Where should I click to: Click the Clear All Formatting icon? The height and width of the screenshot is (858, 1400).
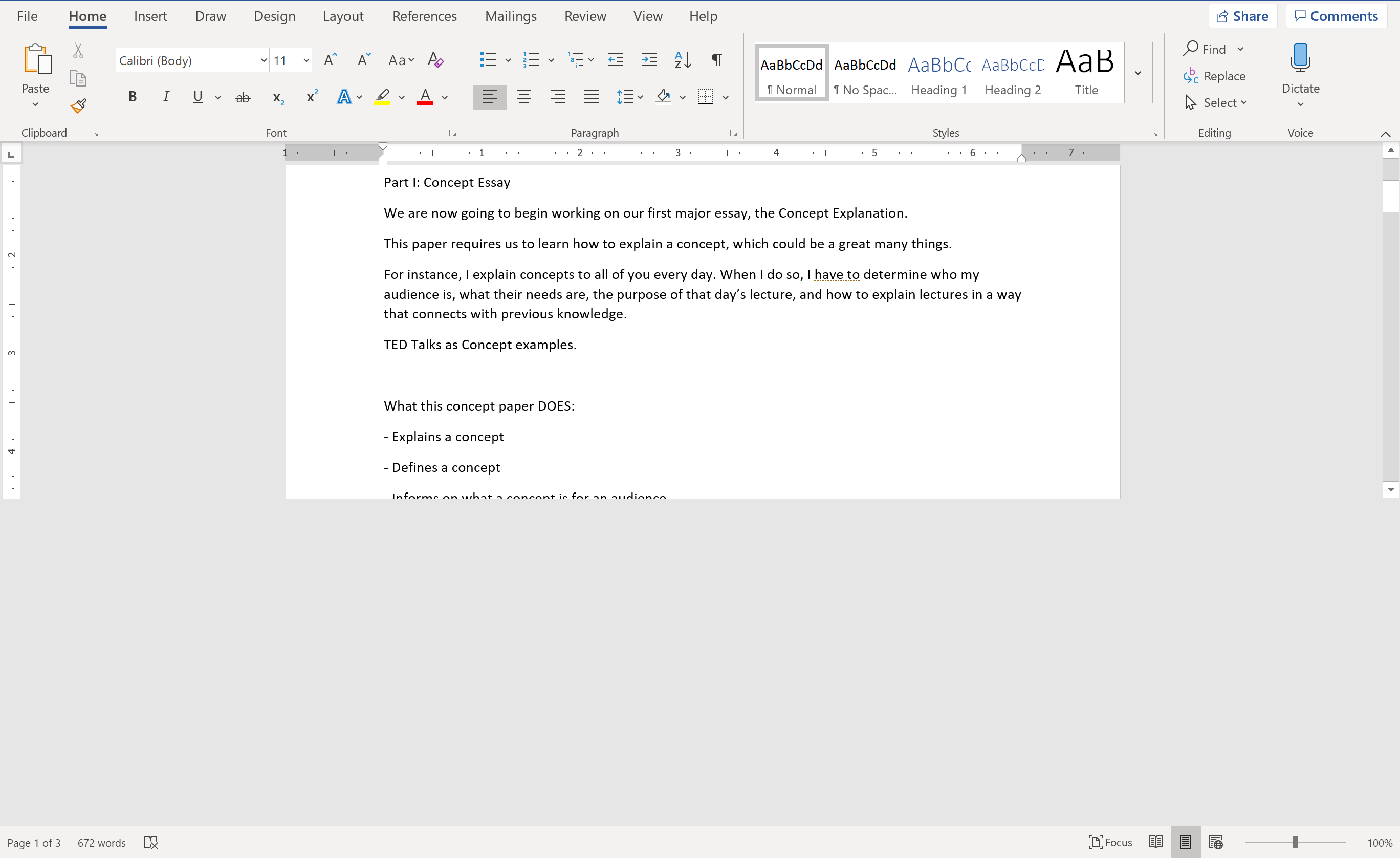pos(435,60)
